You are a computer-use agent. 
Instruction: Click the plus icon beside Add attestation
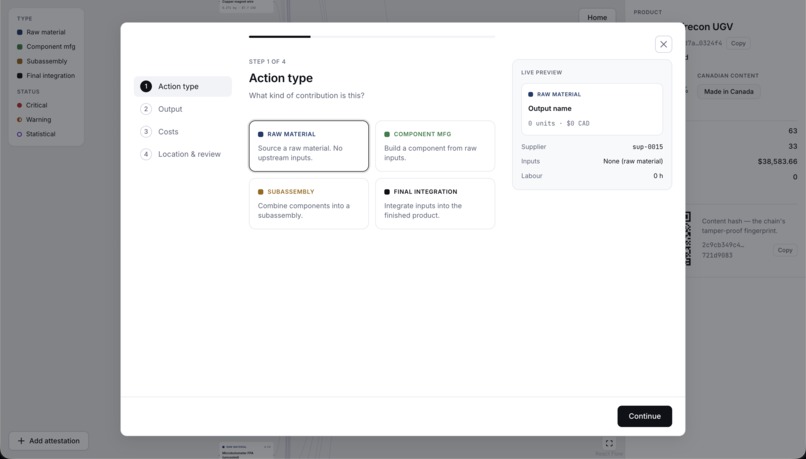21,441
